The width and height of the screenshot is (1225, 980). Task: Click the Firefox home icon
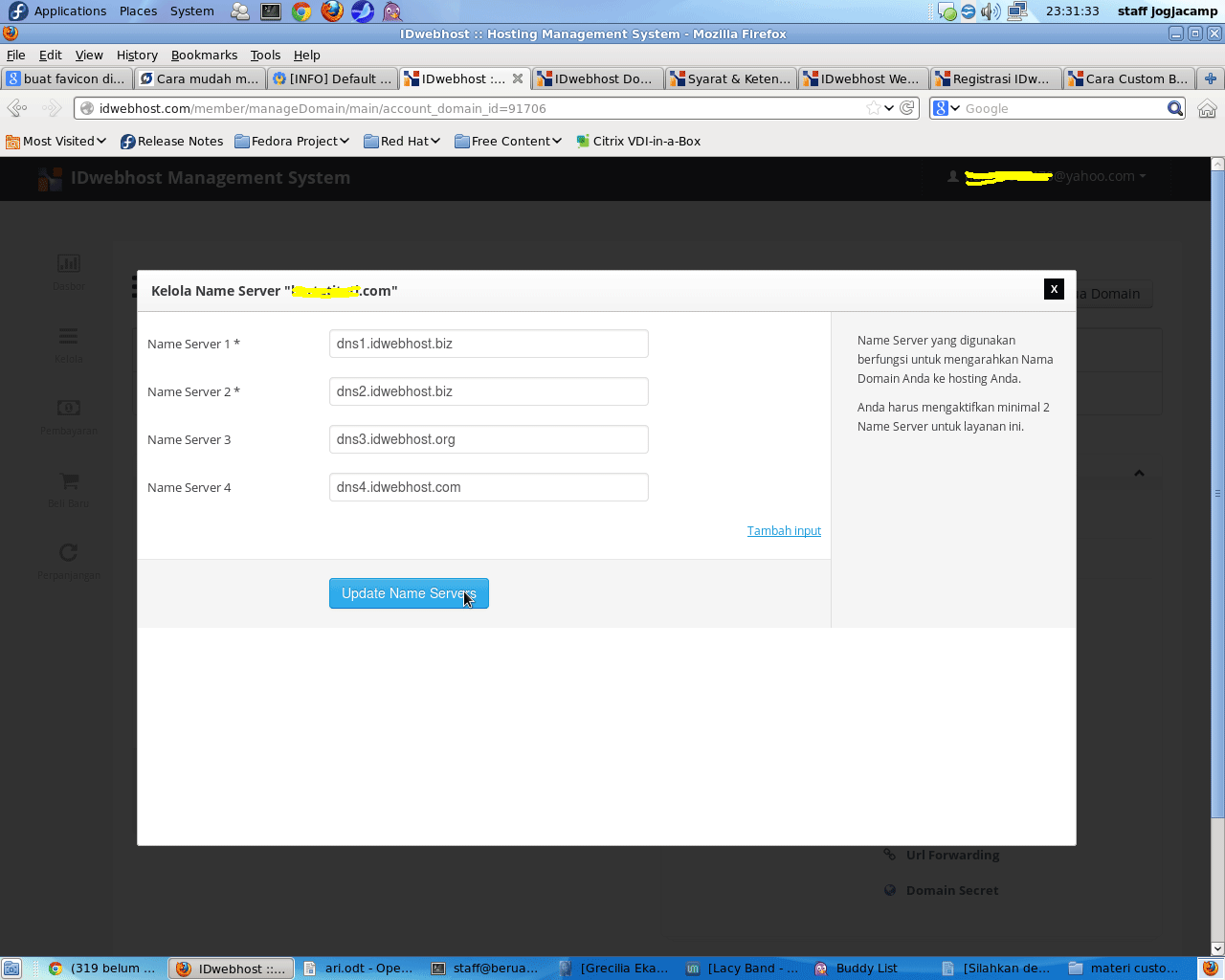tap(1207, 108)
